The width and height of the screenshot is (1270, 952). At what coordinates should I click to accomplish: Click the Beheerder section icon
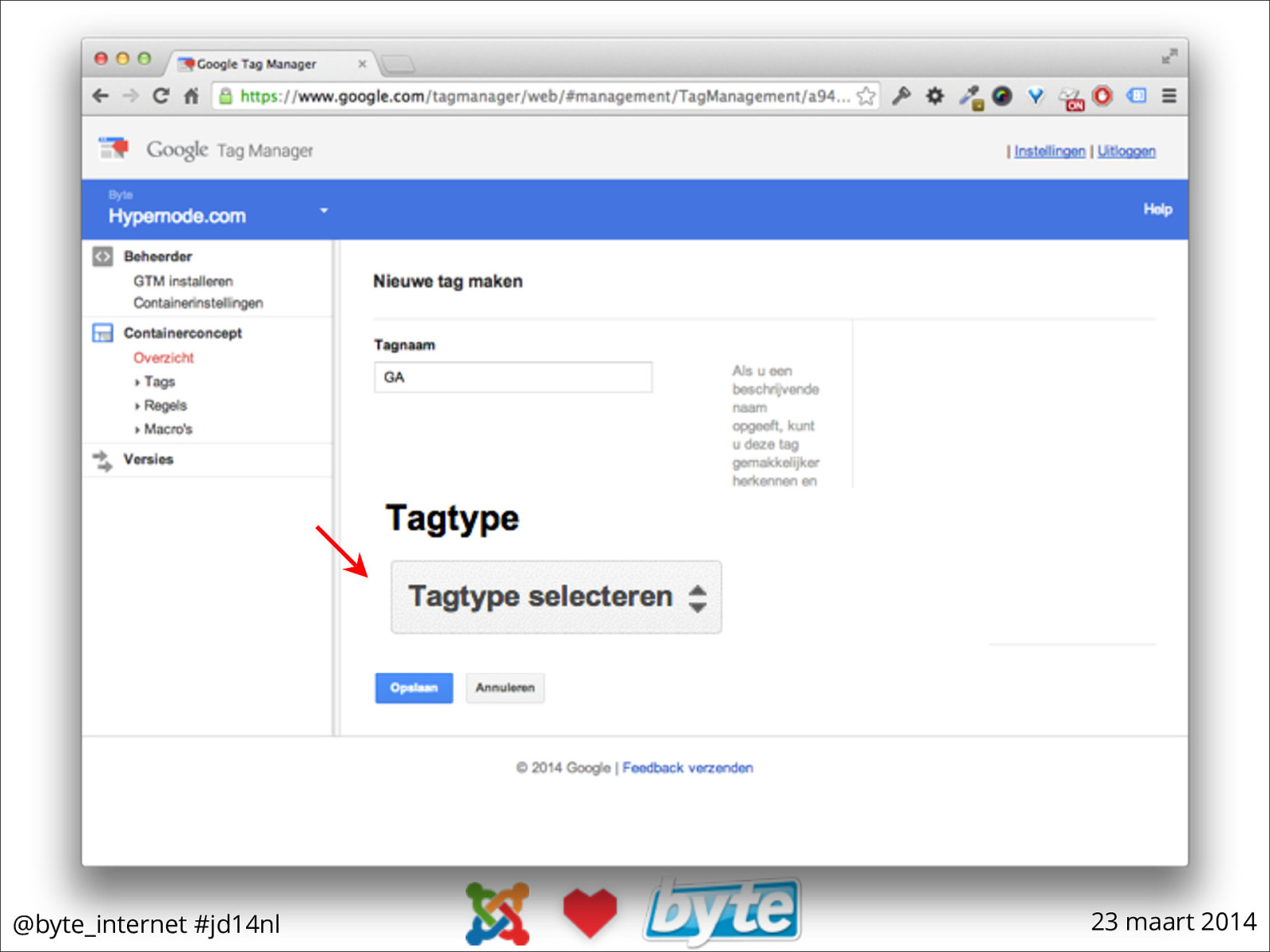pos(102,256)
